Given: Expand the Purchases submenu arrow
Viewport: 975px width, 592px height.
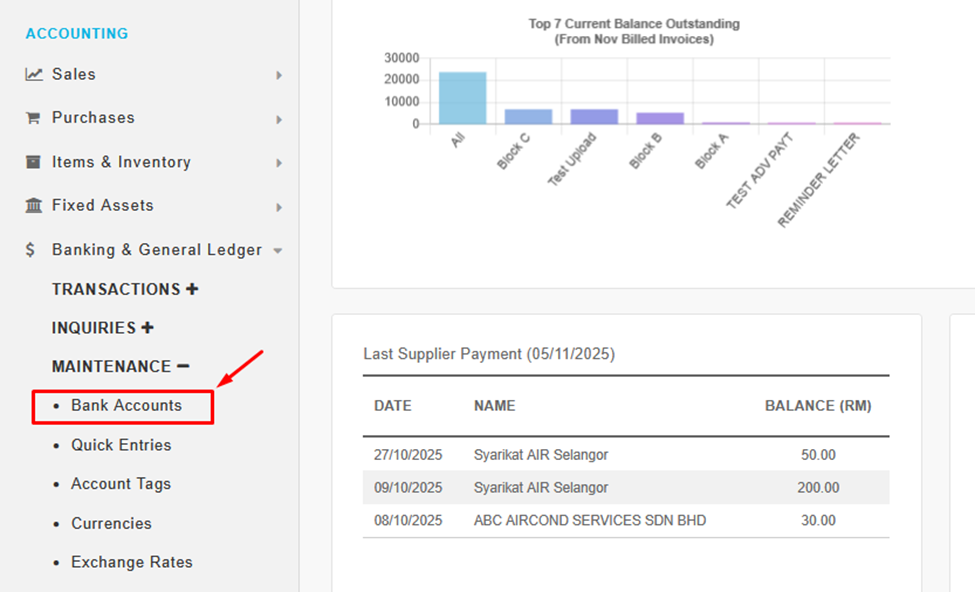Looking at the screenshot, I should click(279, 120).
